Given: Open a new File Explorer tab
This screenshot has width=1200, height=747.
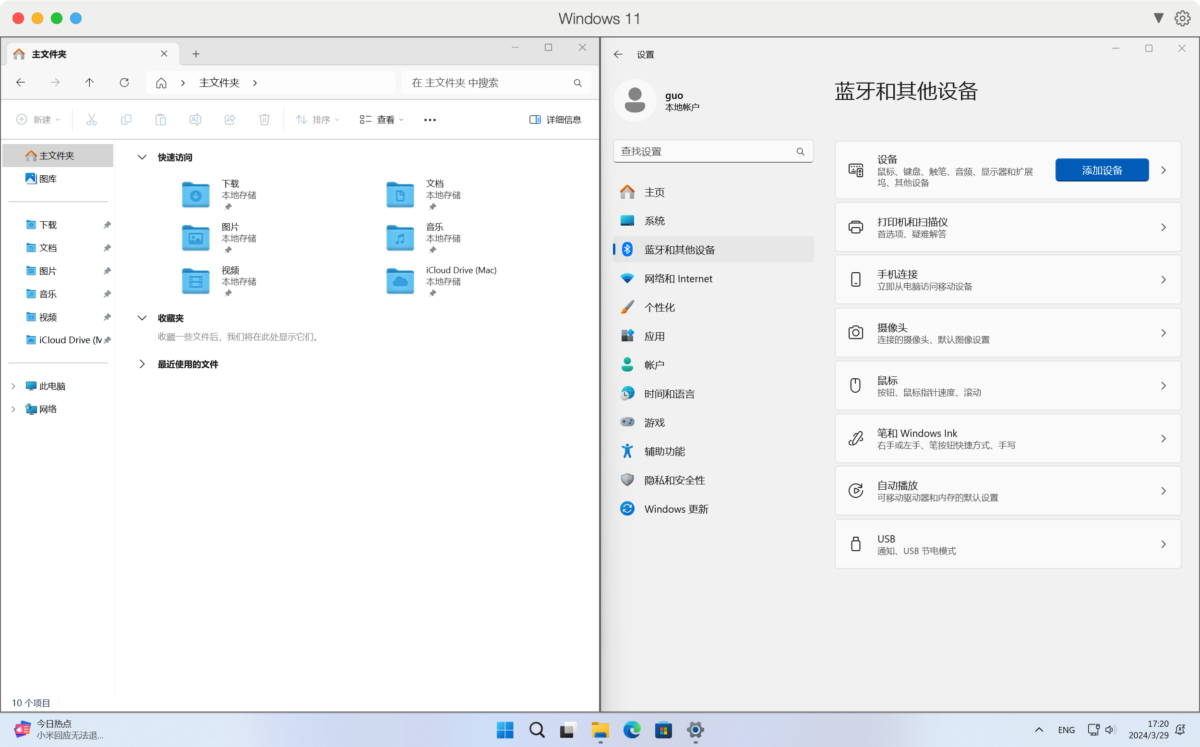Looking at the screenshot, I should coord(196,54).
